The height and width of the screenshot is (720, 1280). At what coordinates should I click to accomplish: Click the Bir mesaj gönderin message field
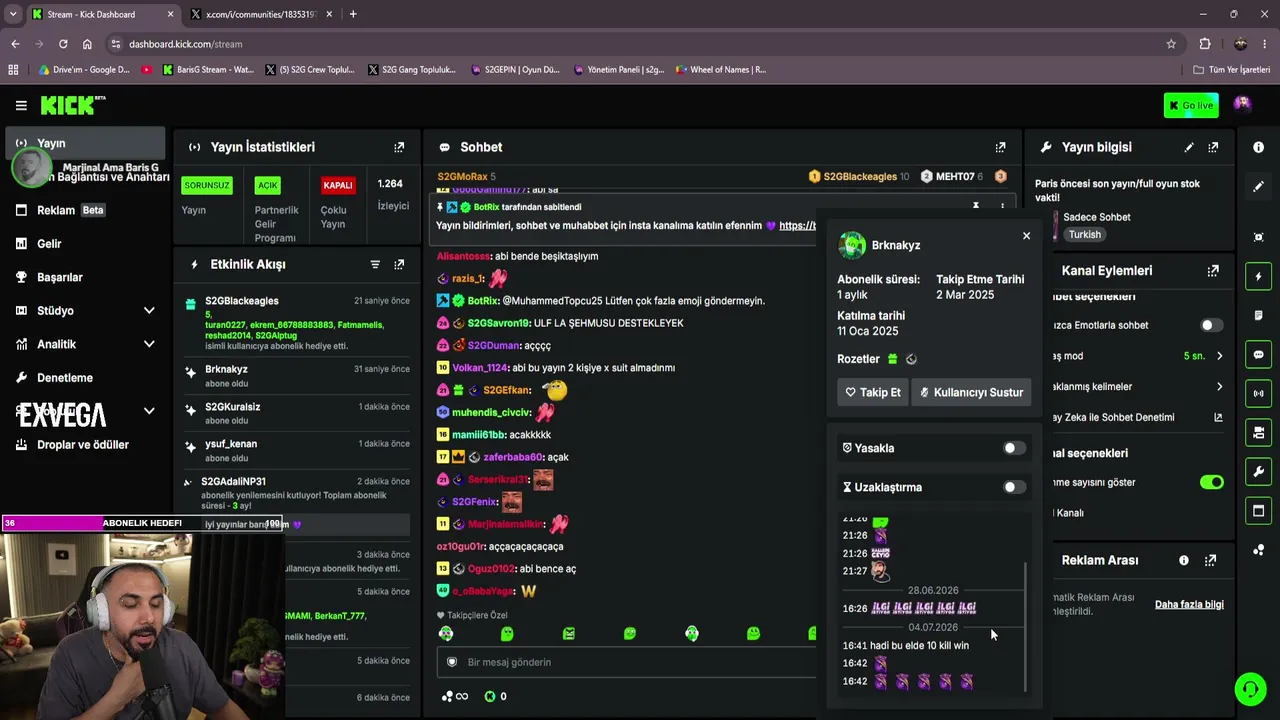[x=626, y=662]
